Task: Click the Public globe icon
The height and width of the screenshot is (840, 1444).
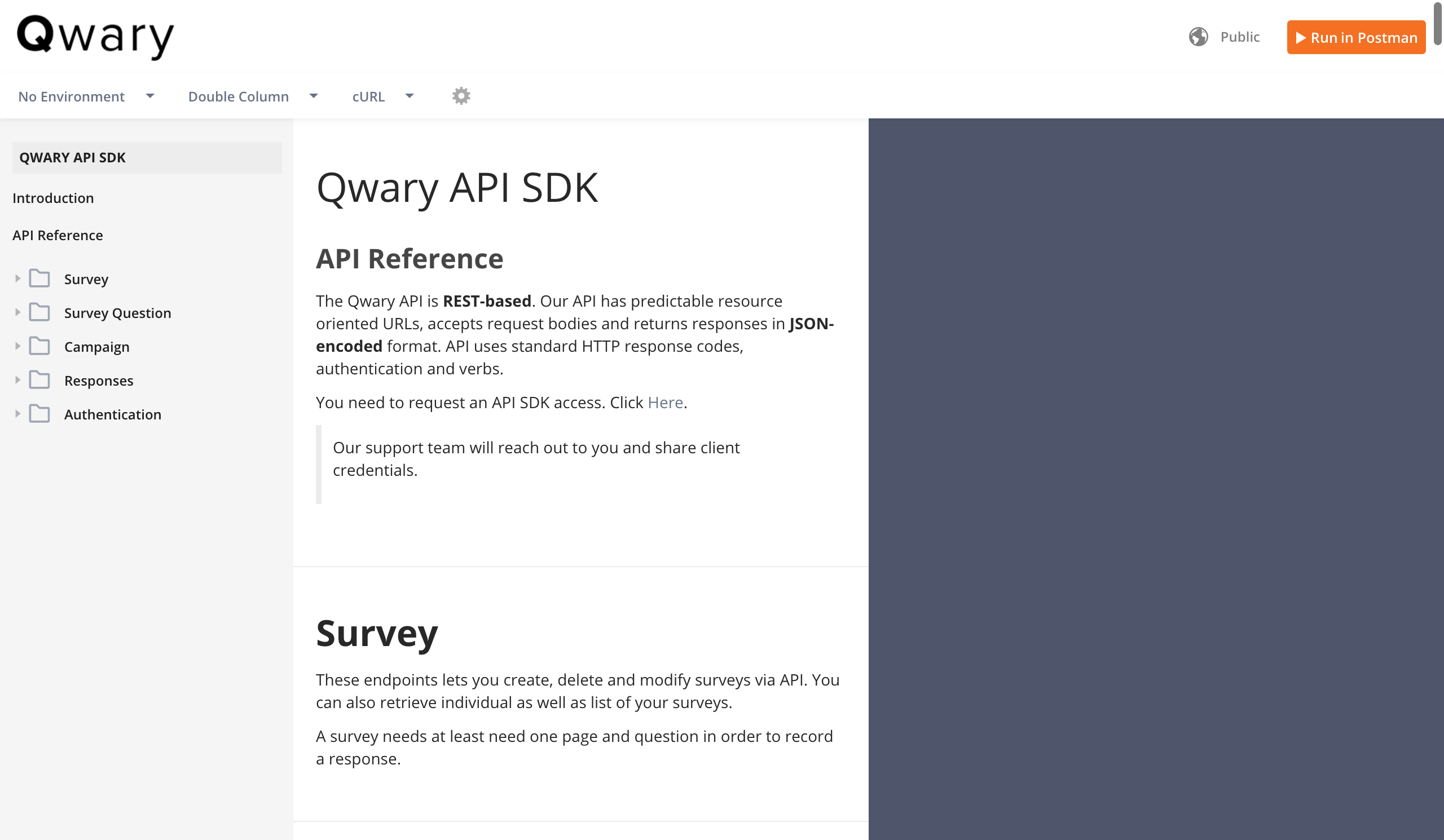Action: (1198, 37)
